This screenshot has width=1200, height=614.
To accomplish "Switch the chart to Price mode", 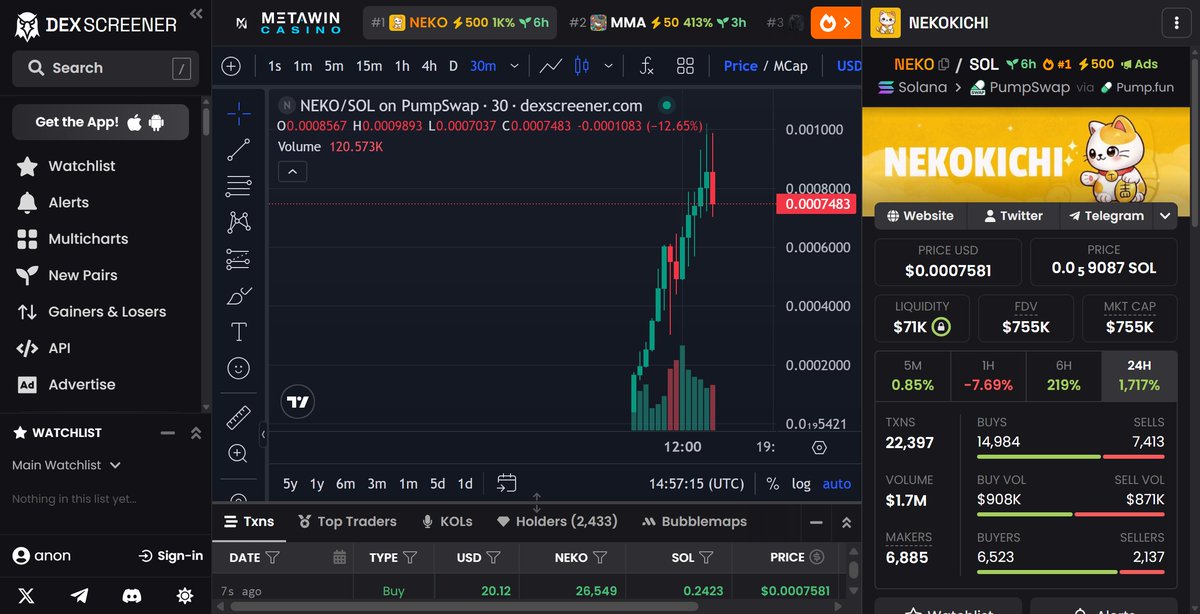I will [740, 66].
